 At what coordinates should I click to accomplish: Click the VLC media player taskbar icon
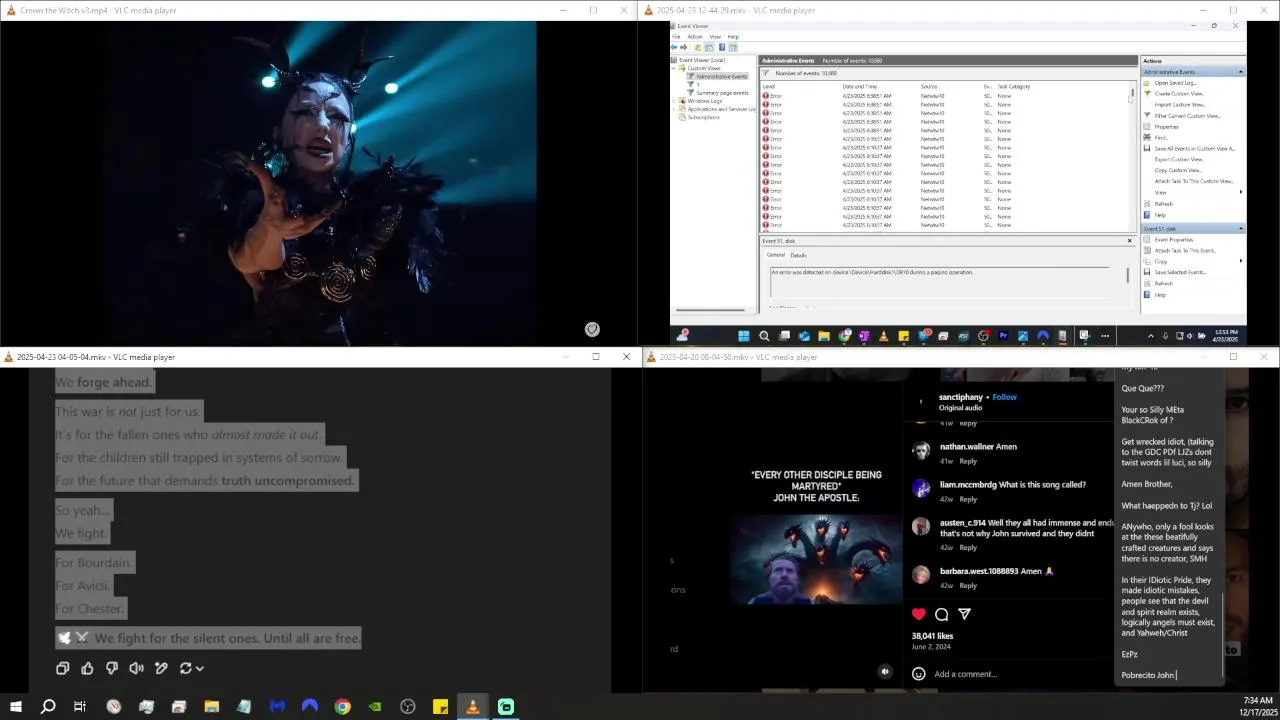click(473, 707)
